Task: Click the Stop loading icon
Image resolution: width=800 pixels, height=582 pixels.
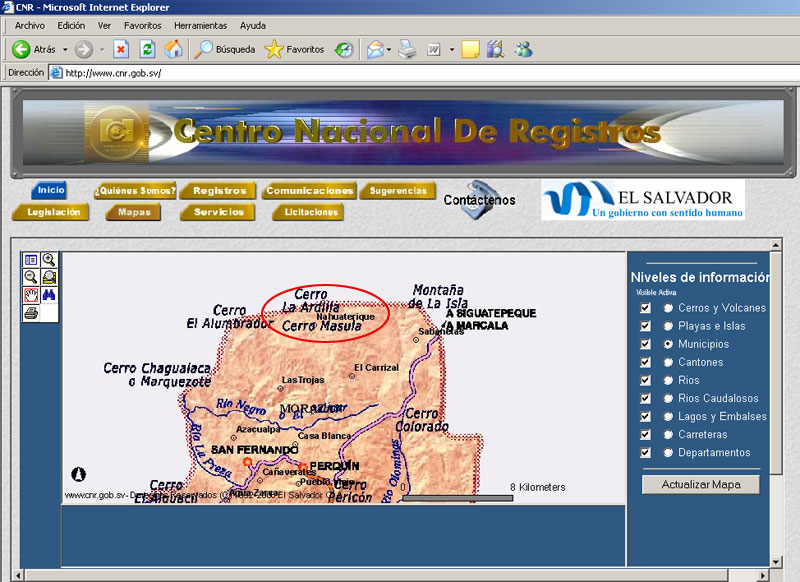Action: [121, 49]
